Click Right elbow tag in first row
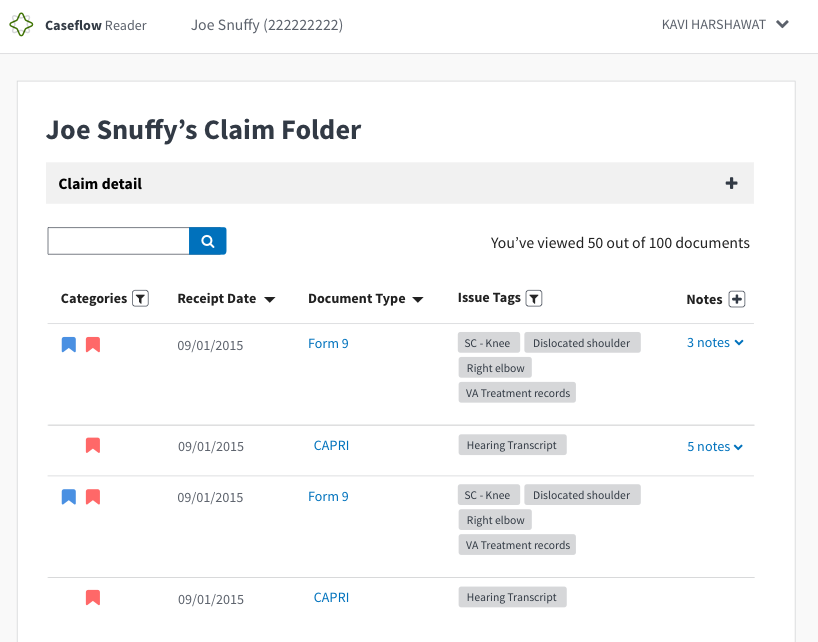Image resolution: width=818 pixels, height=642 pixels. pos(495,368)
